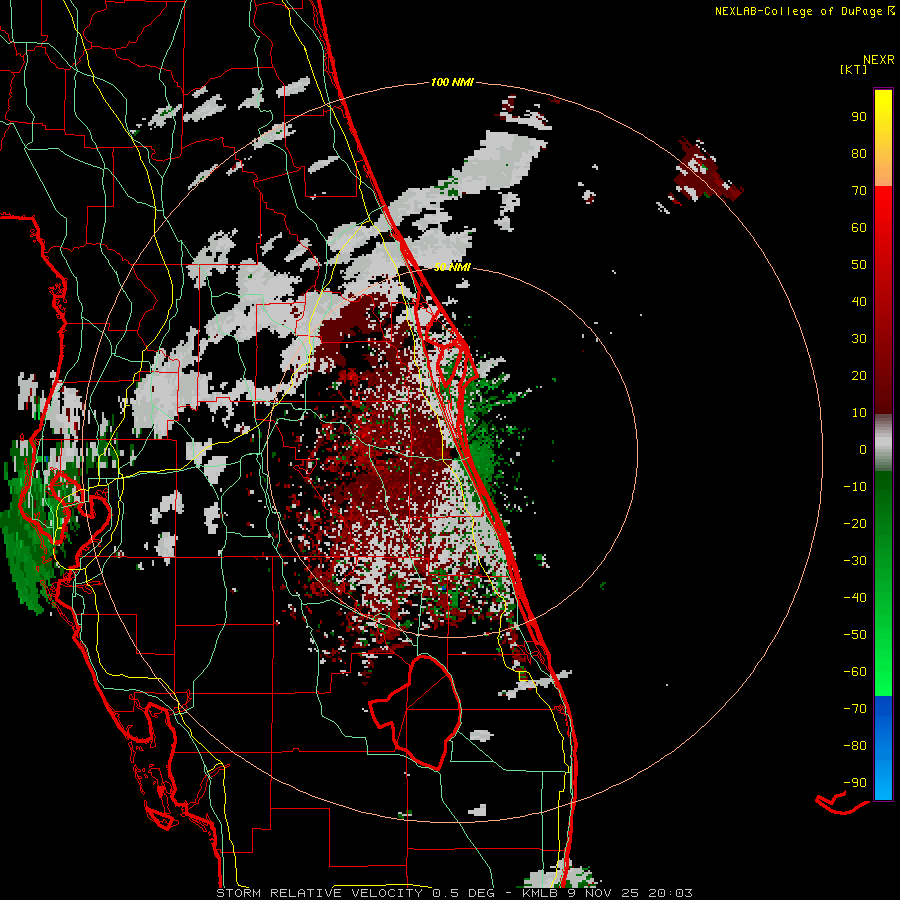Click the -60 scale value
Image resolution: width=900 pixels, height=900 pixels.
855,672
